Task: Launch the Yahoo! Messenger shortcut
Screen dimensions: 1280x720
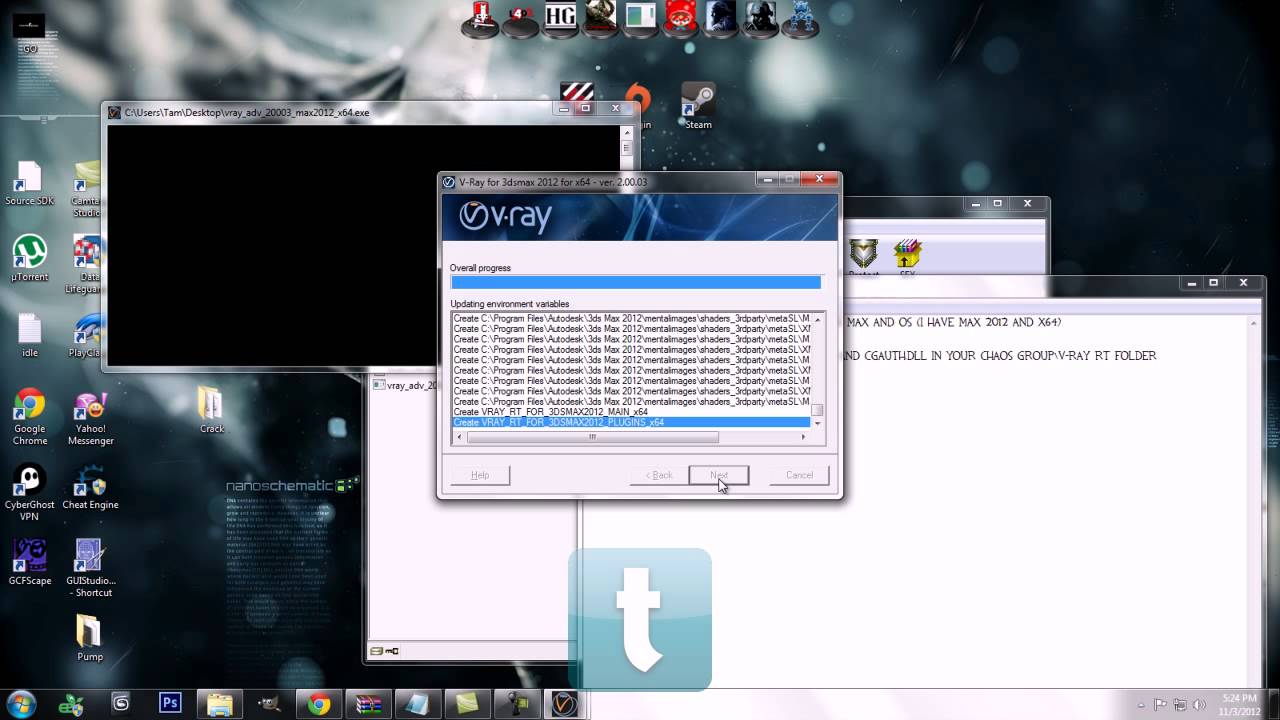Action: pos(90,417)
